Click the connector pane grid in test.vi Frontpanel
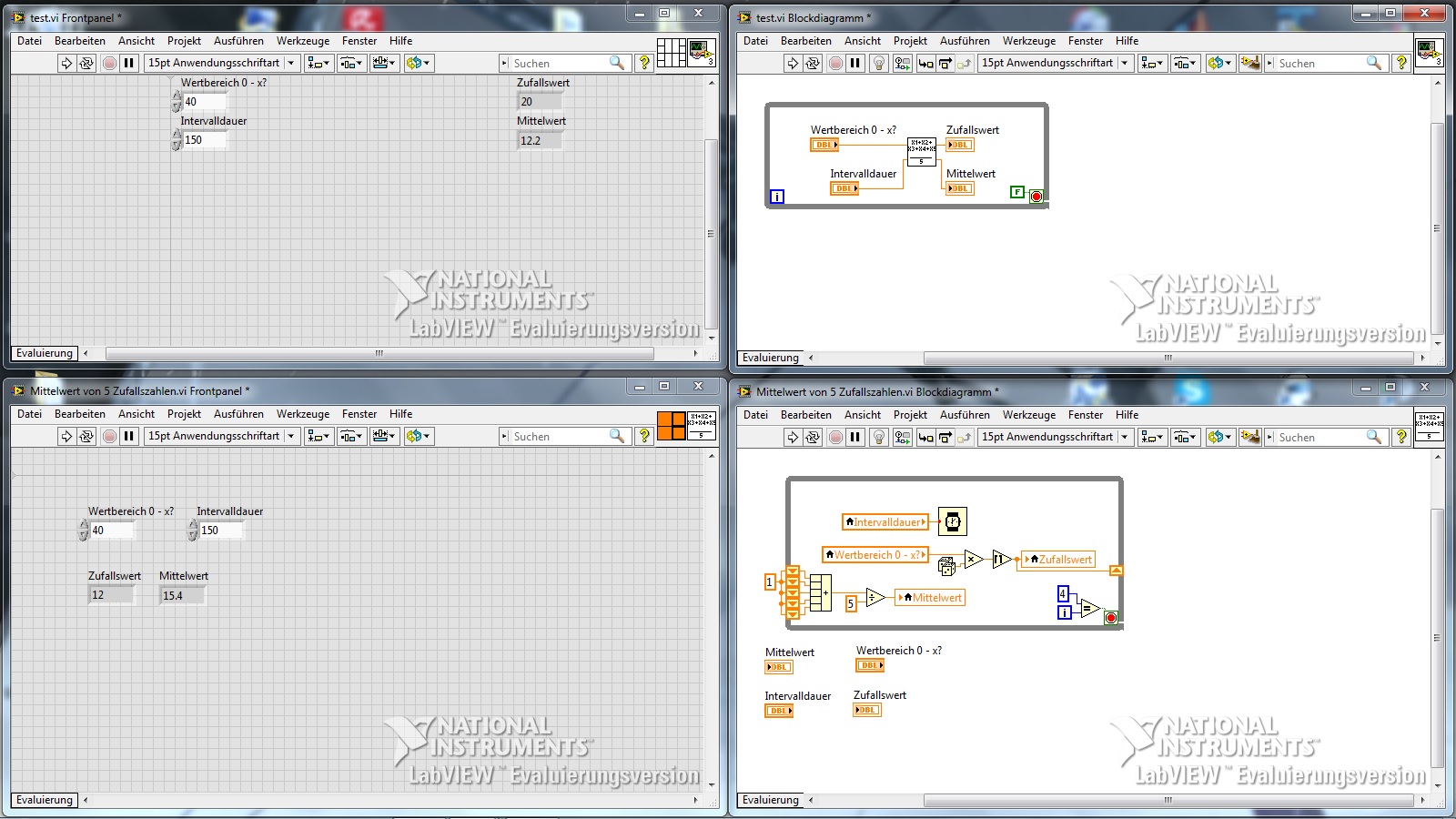The width and height of the screenshot is (1456, 819). tap(672, 53)
